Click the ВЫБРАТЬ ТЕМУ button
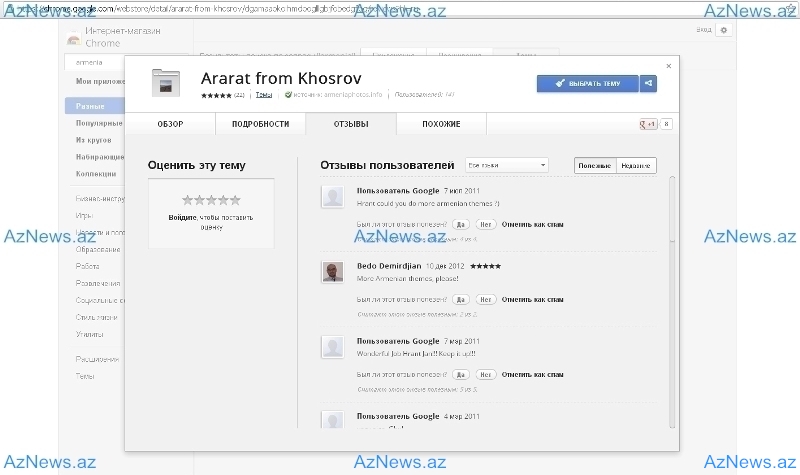Image resolution: width=800 pixels, height=475 pixels. (588, 83)
